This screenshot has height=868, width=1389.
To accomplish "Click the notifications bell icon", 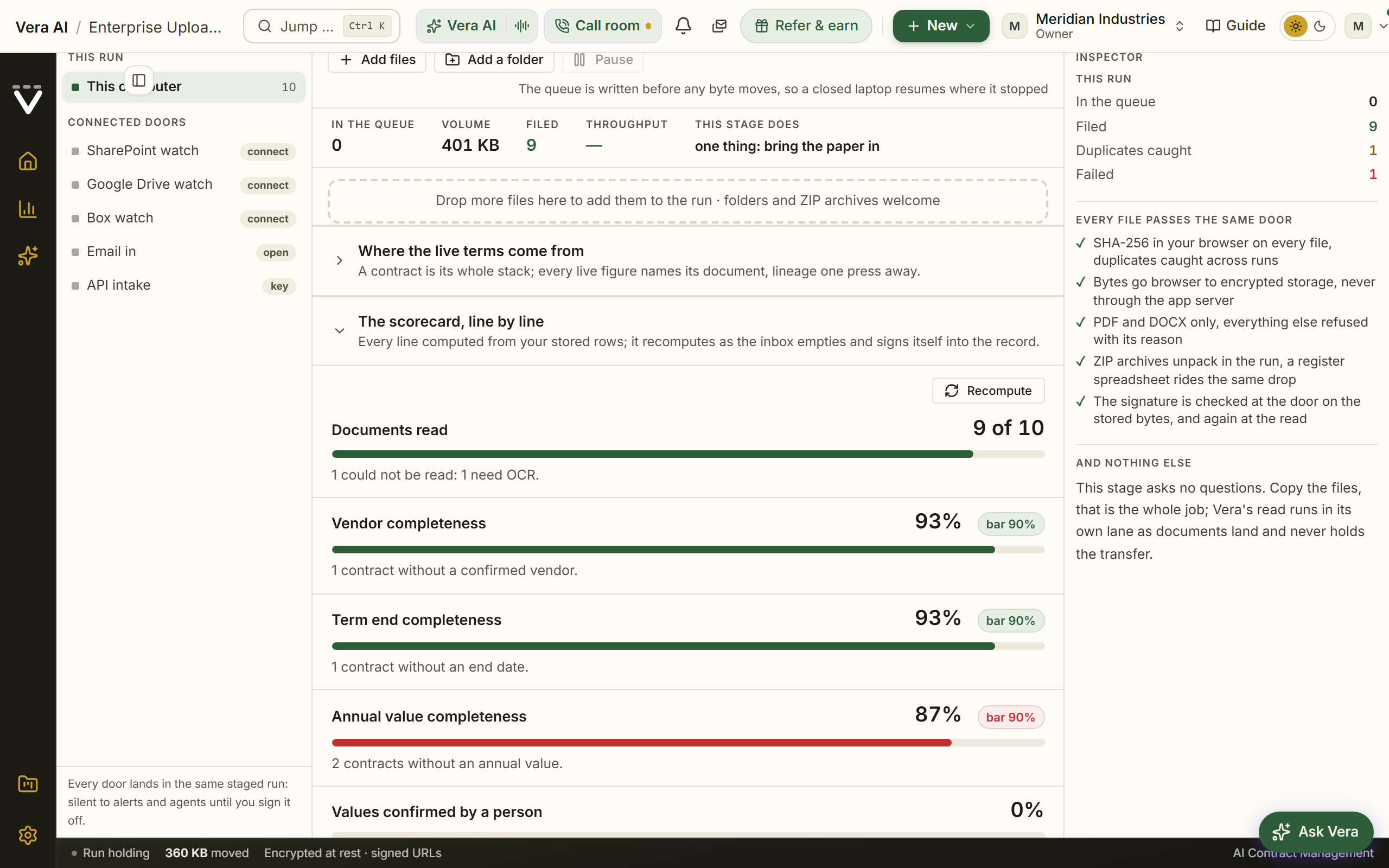I will point(683,26).
